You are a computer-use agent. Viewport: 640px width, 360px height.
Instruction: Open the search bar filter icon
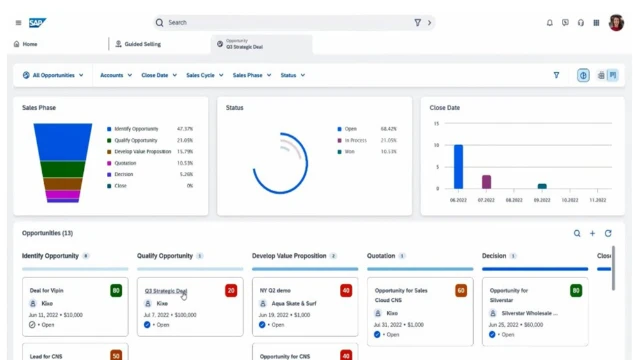tap(418, 22)
